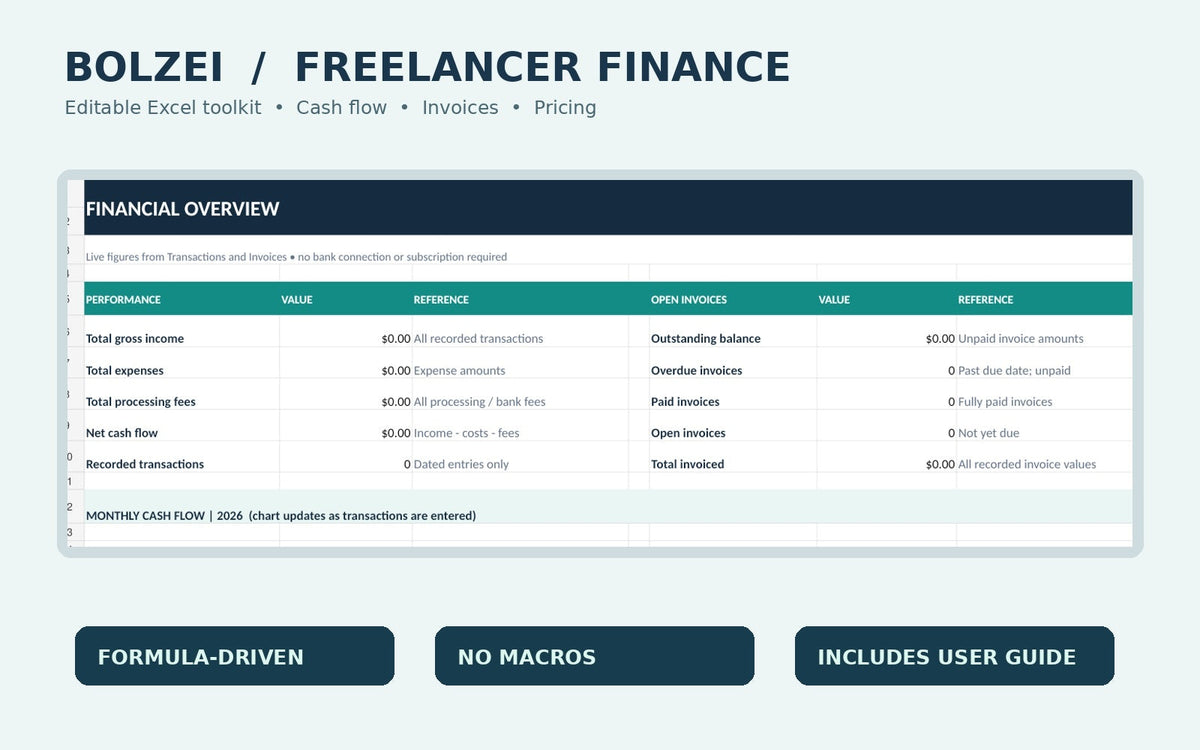Click the NO MACROS badge
Image resolution: width=1200 pixels, height=750 pixels.
point(594,656)
